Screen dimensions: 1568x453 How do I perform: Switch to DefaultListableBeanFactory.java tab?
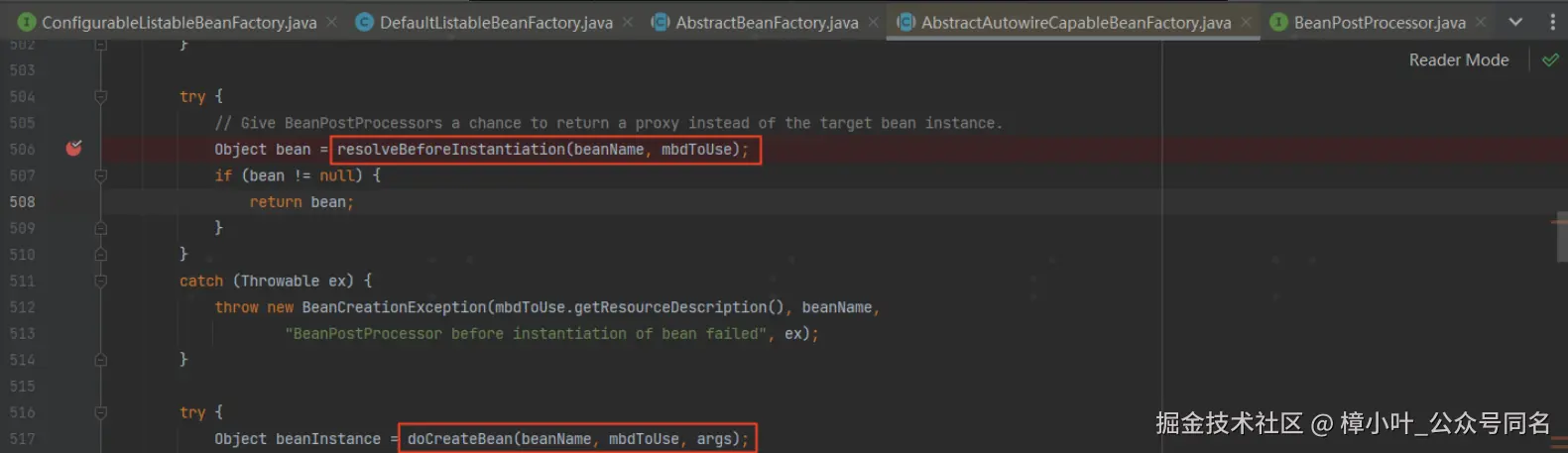click(496, 22)
